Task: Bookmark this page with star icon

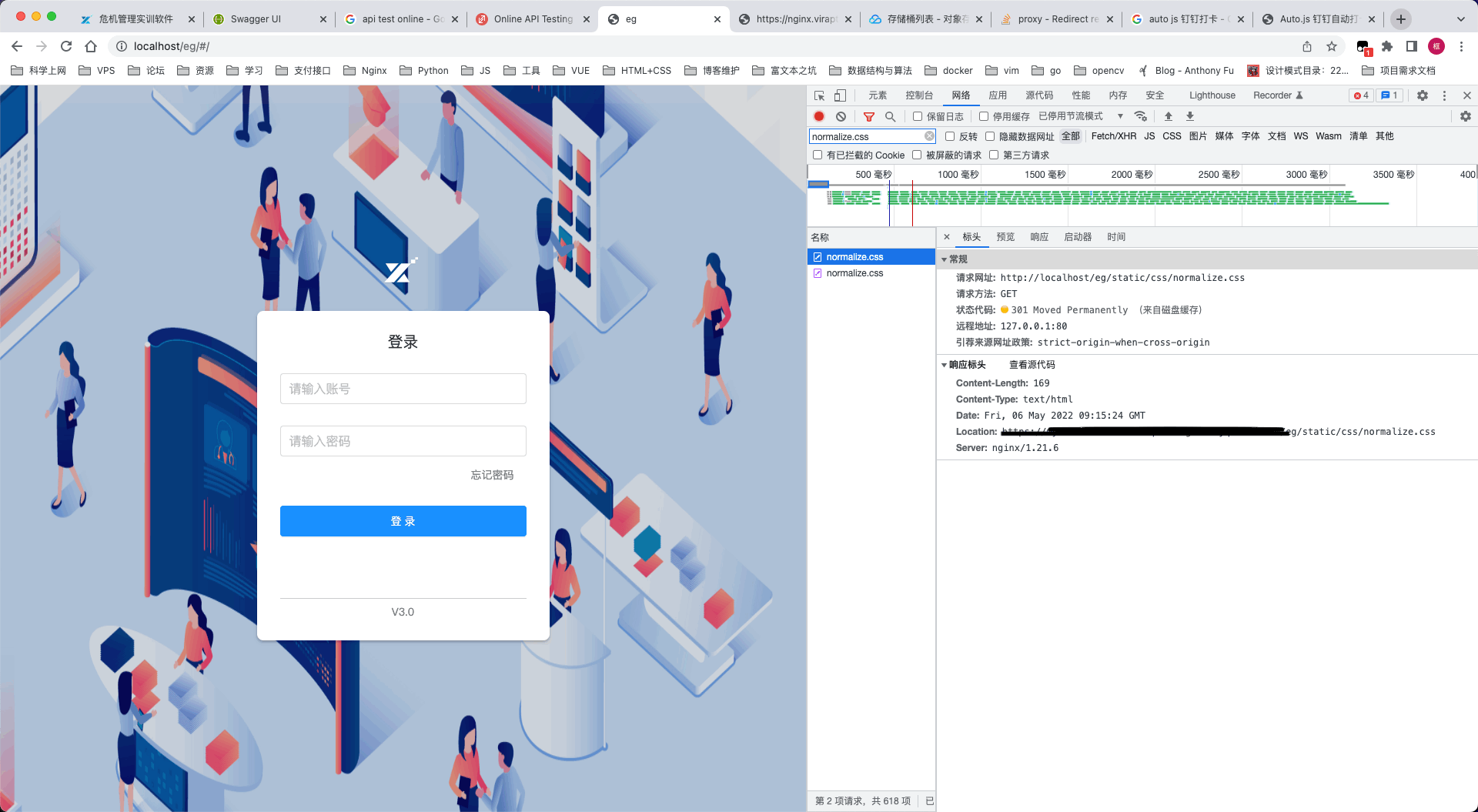Action: (x=1332, y=46)
